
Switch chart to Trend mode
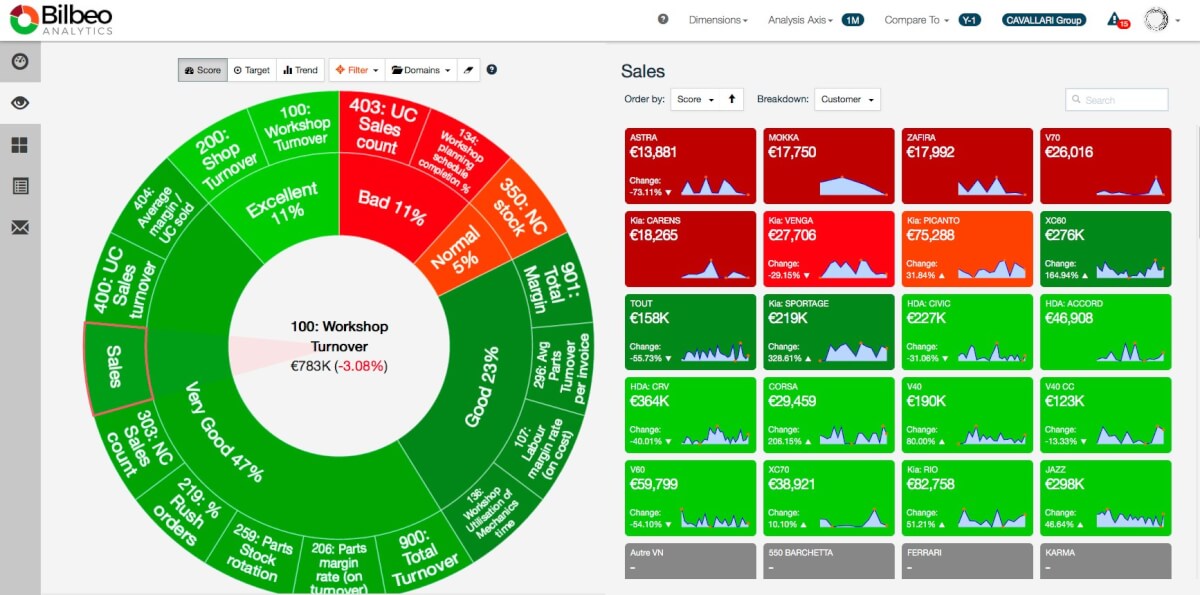coord(300,70)
